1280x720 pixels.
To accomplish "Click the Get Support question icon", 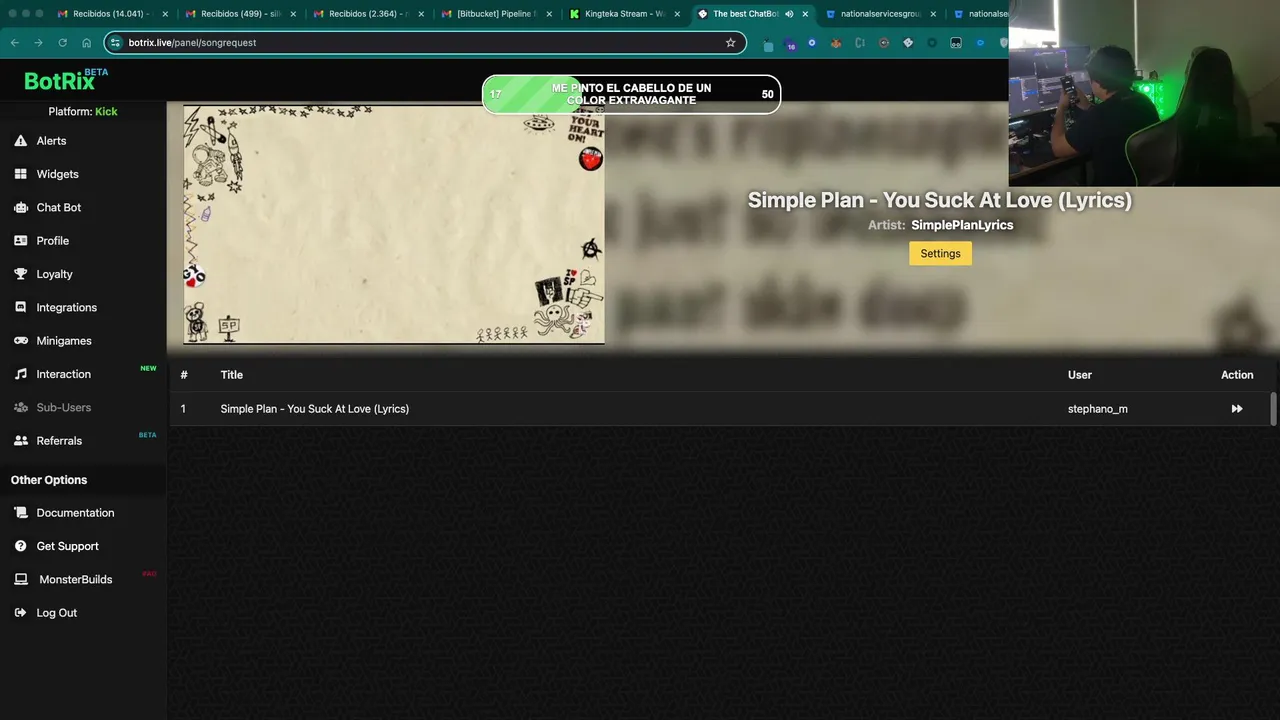I will 20,546.
